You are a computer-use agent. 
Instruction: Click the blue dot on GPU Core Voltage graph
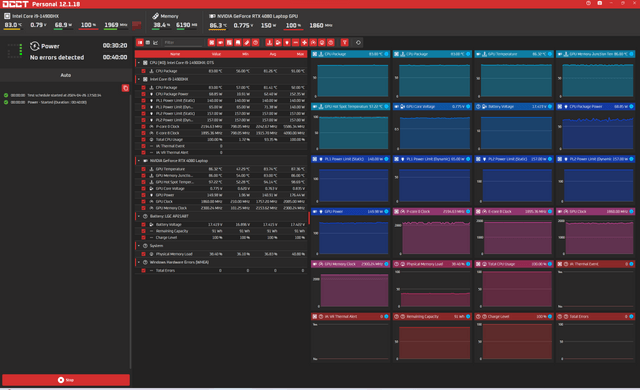pyautogui.click(x=468, y=106)
